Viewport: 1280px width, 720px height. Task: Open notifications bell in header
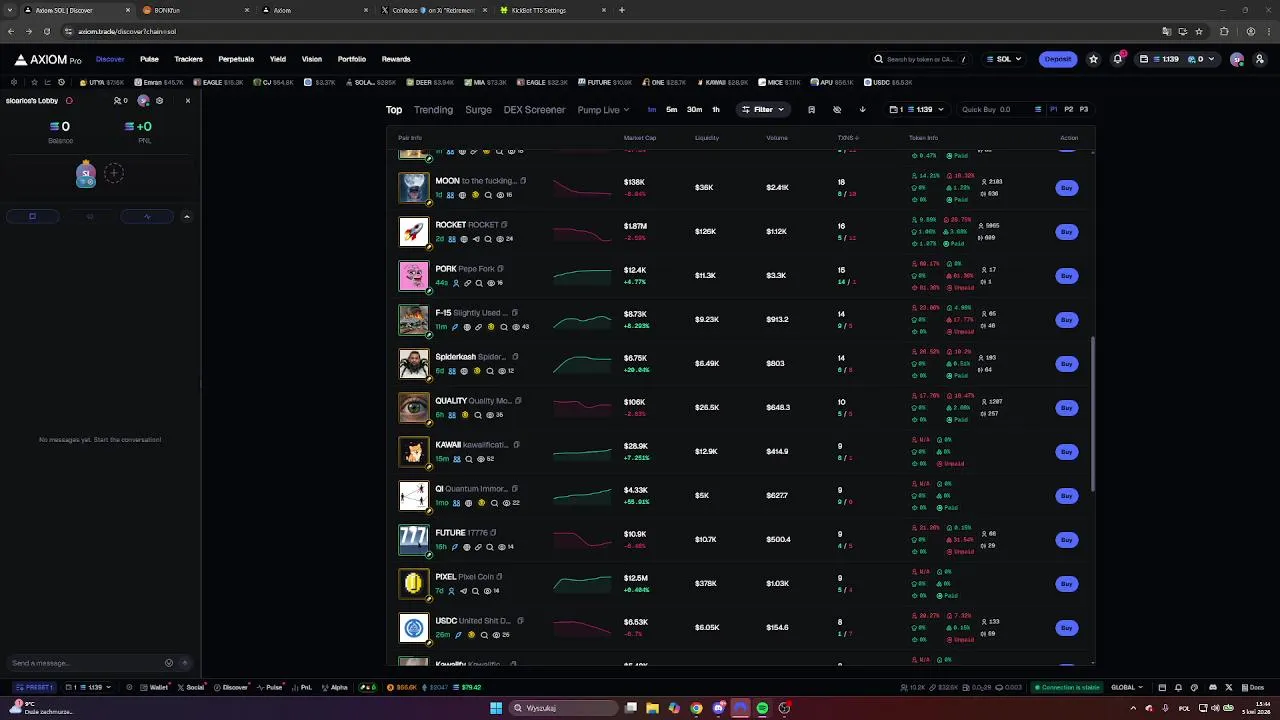point(1117,59)
